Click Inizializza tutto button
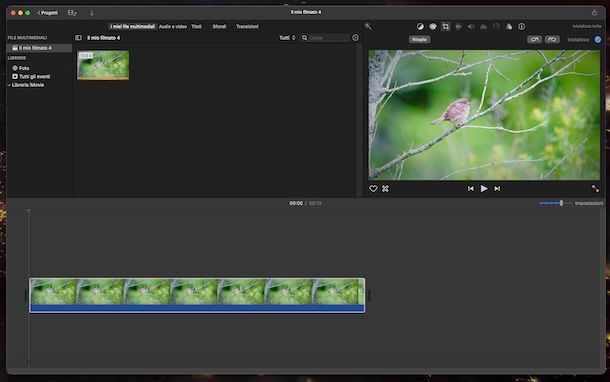Viewport: 610px width, 382px height. click(x=587, y=26)
